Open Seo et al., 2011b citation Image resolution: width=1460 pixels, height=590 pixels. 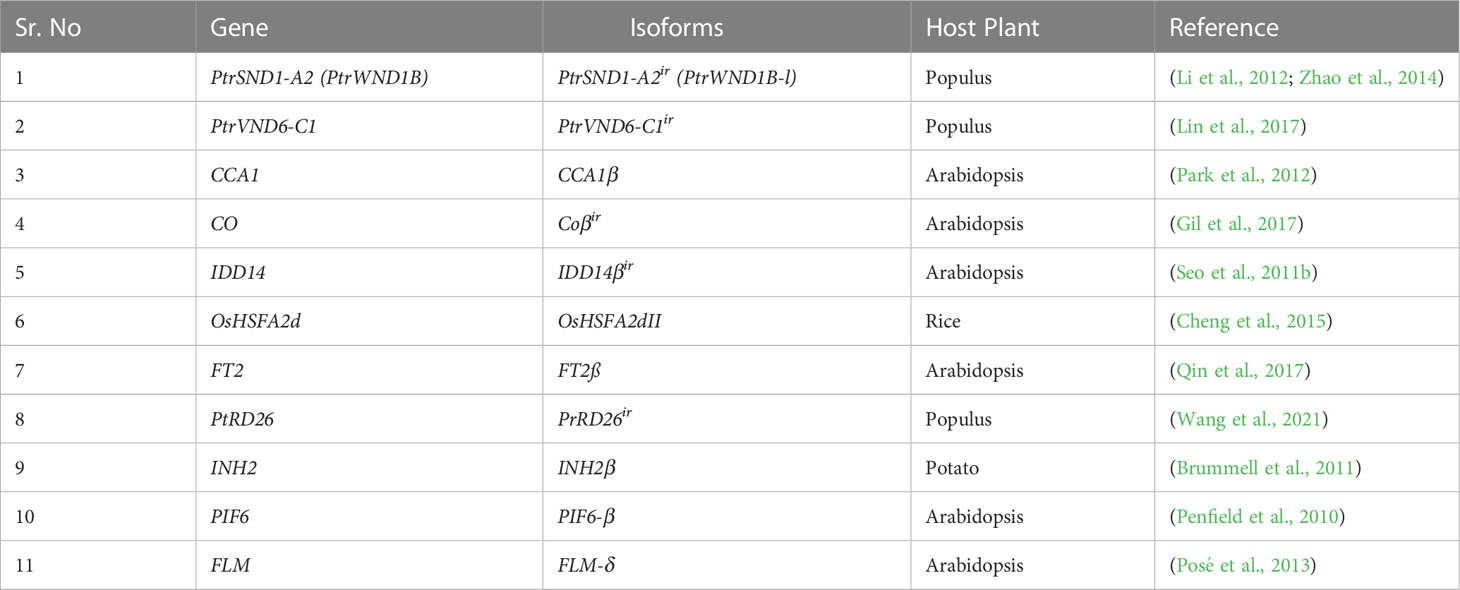[x=1242, y=273]
